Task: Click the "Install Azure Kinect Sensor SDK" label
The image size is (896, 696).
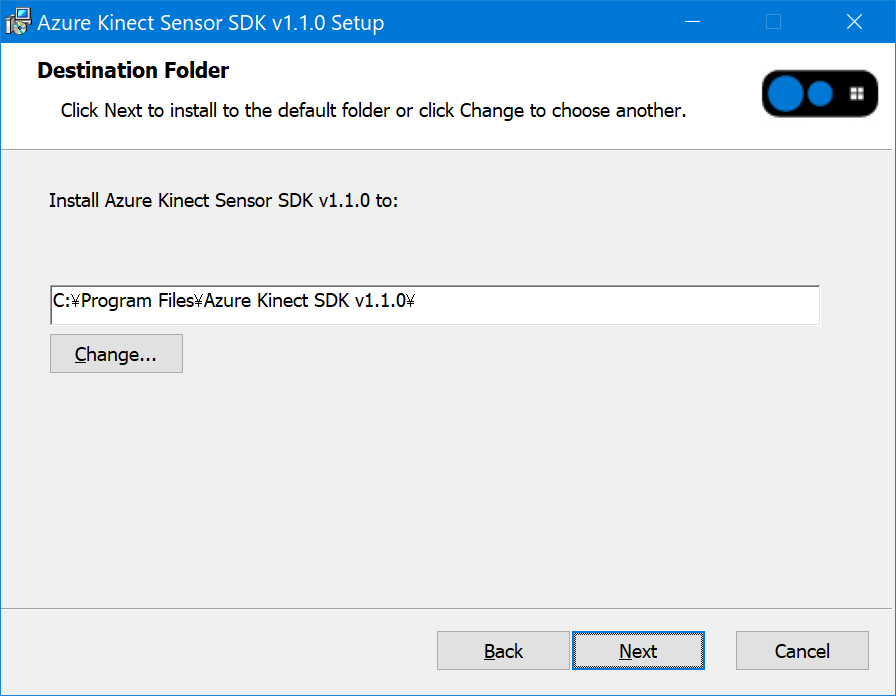Action: pyautogui.click(x=224, y=201)
